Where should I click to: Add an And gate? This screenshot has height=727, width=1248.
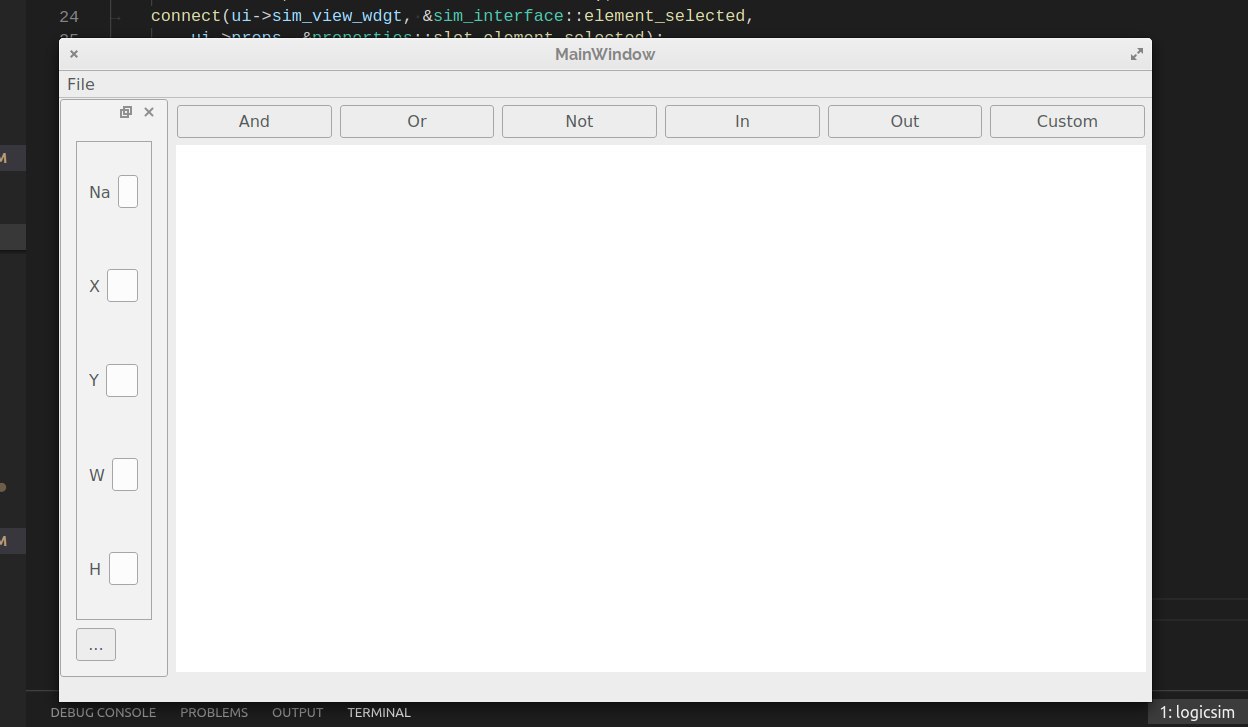254,121
